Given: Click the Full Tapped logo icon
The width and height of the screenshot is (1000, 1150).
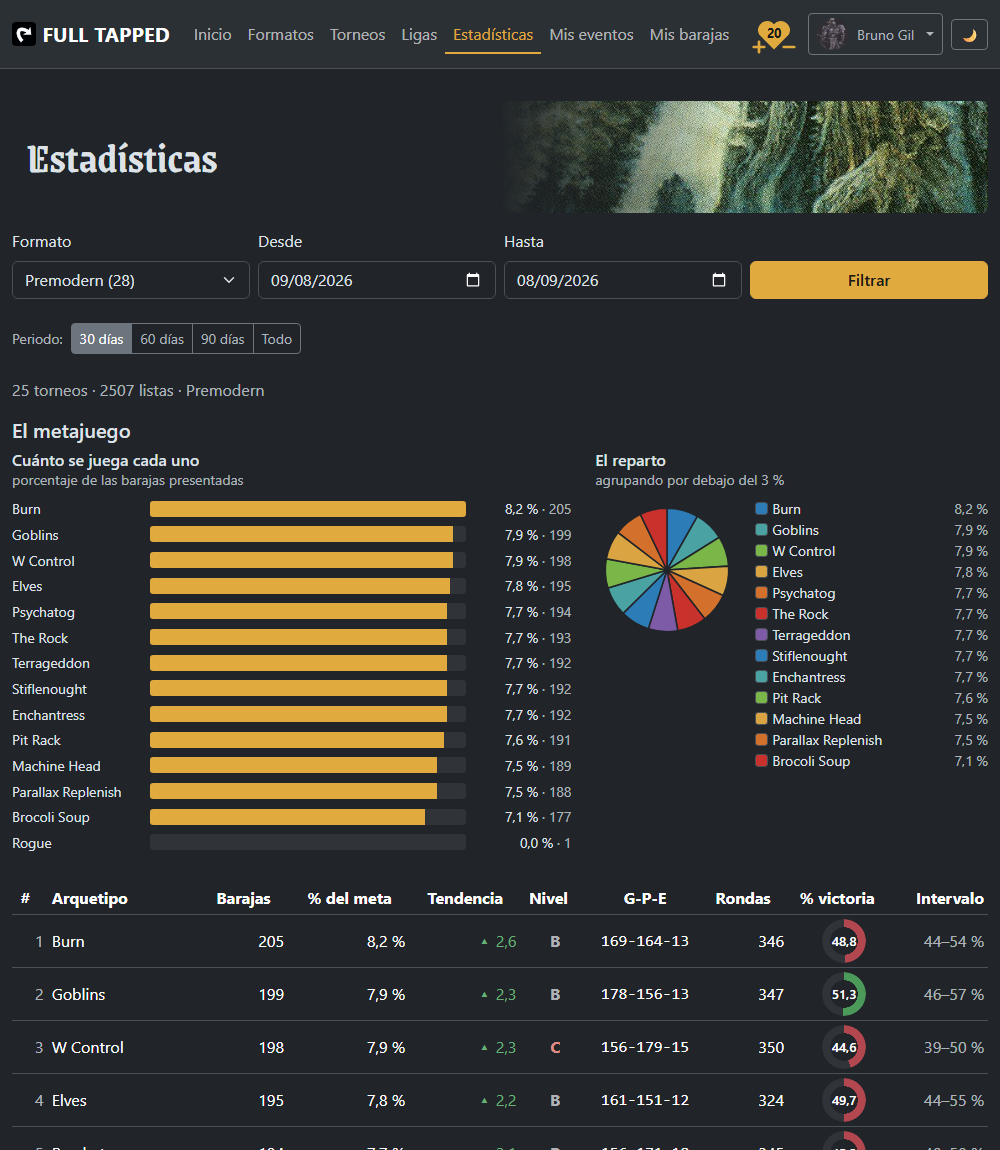Looking at the screenshot, I should [x=24, y=34].
